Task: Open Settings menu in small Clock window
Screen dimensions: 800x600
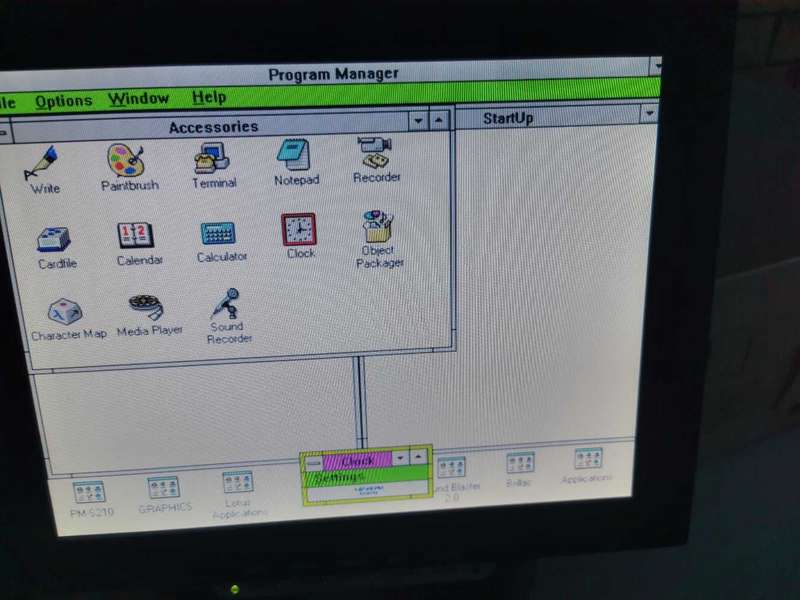Action: point(338,478)
